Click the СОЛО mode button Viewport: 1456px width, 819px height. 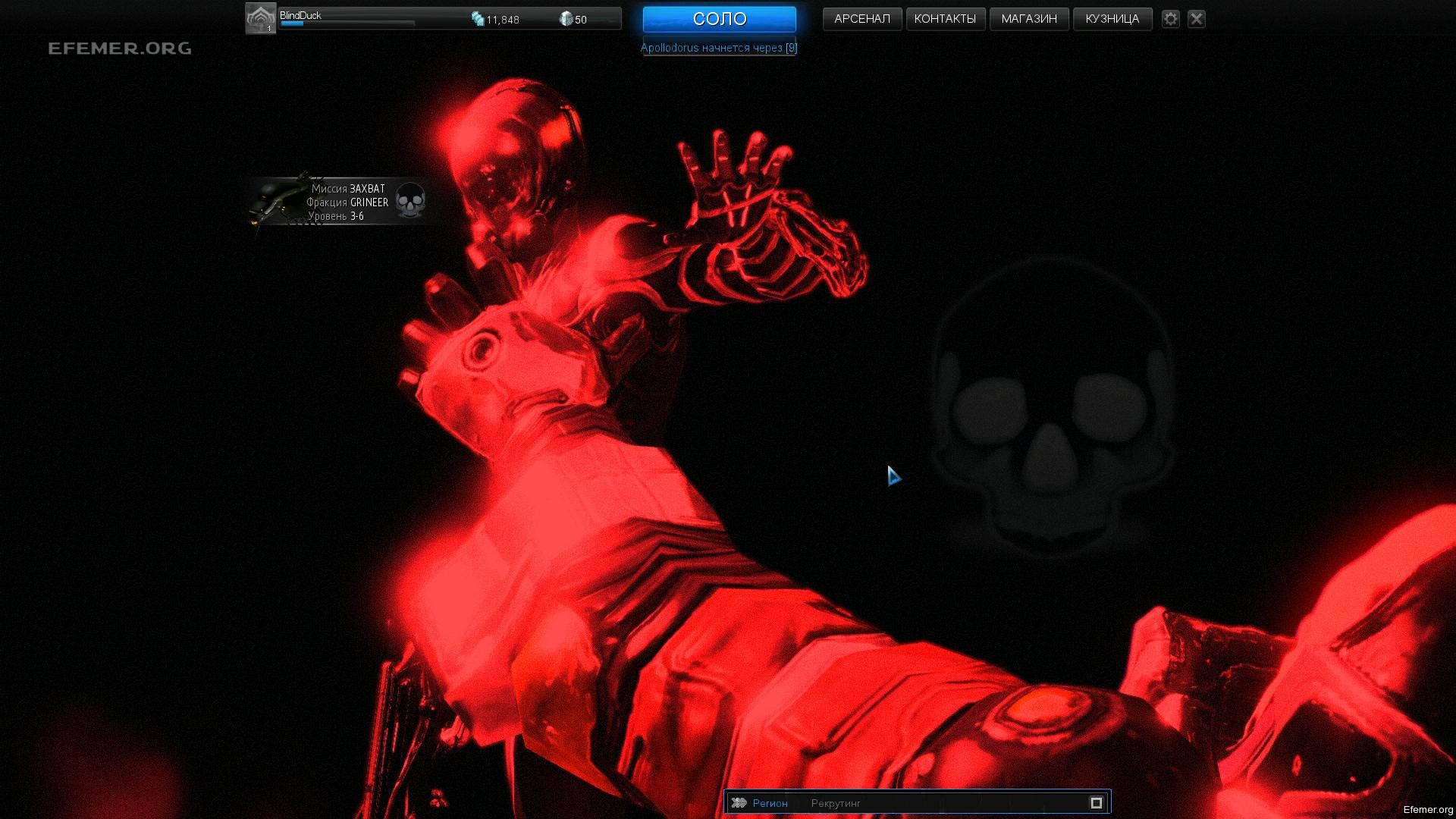tap(720, 19)
